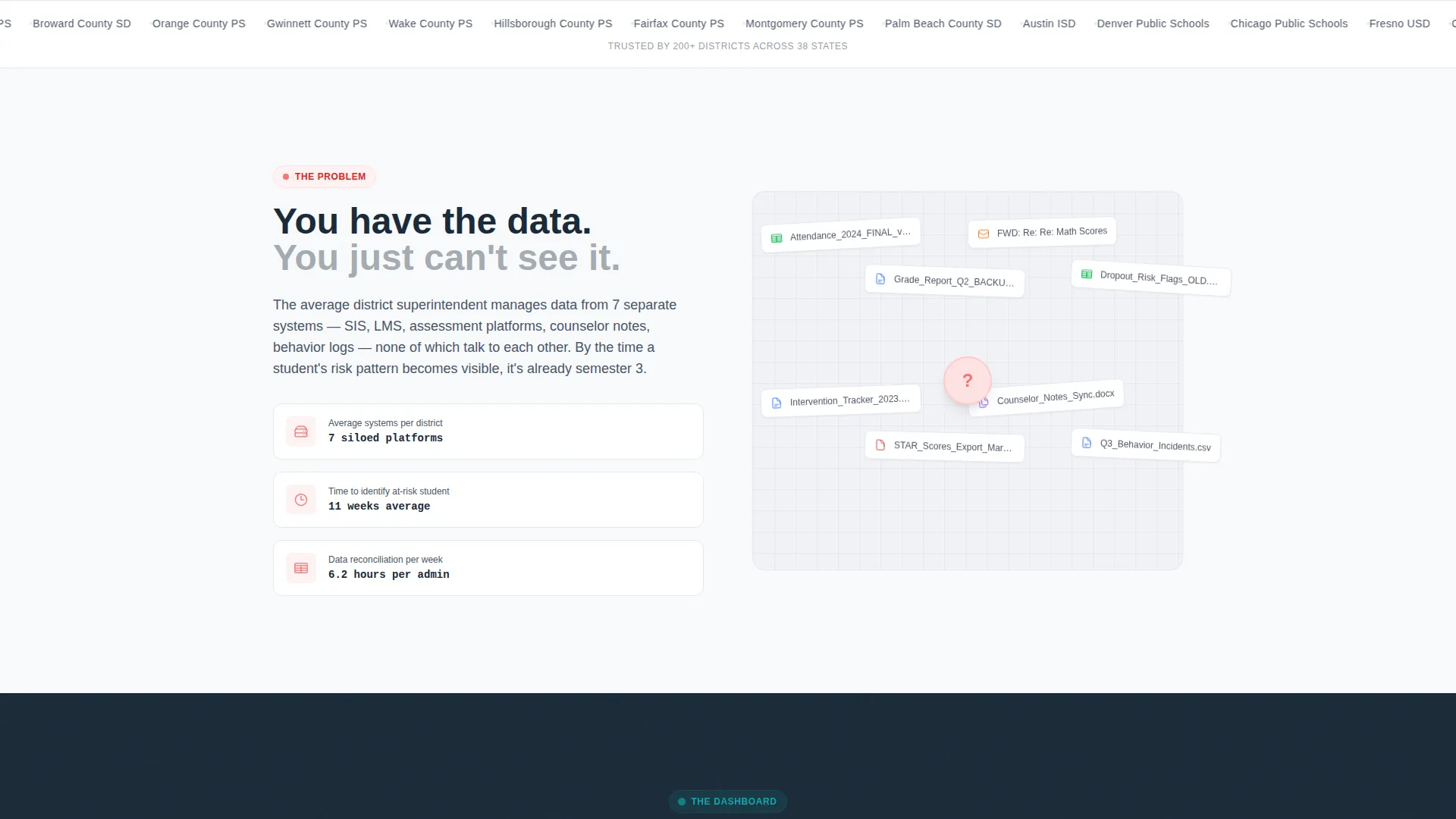Click the red dot in THE PROBLEM badge
This screenshot has width=1456, height=819.
286,177
